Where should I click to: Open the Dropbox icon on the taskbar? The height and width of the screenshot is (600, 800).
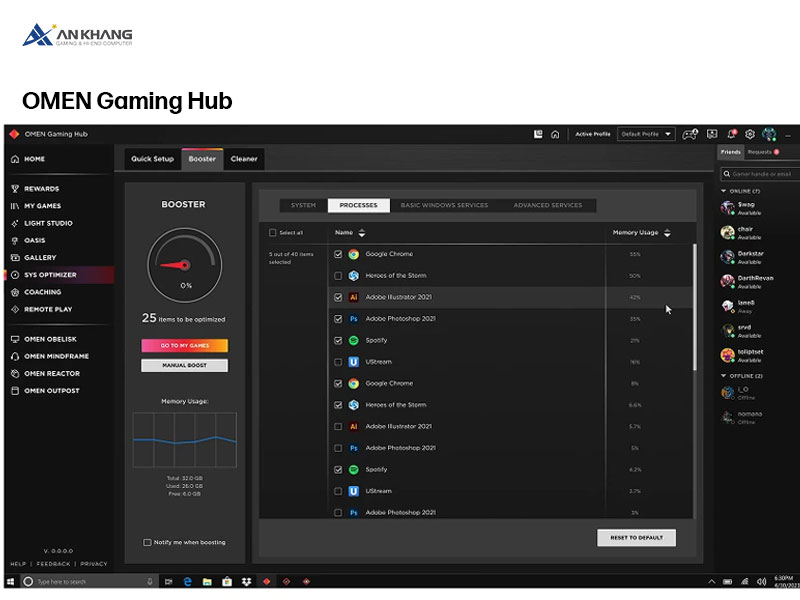246,582
